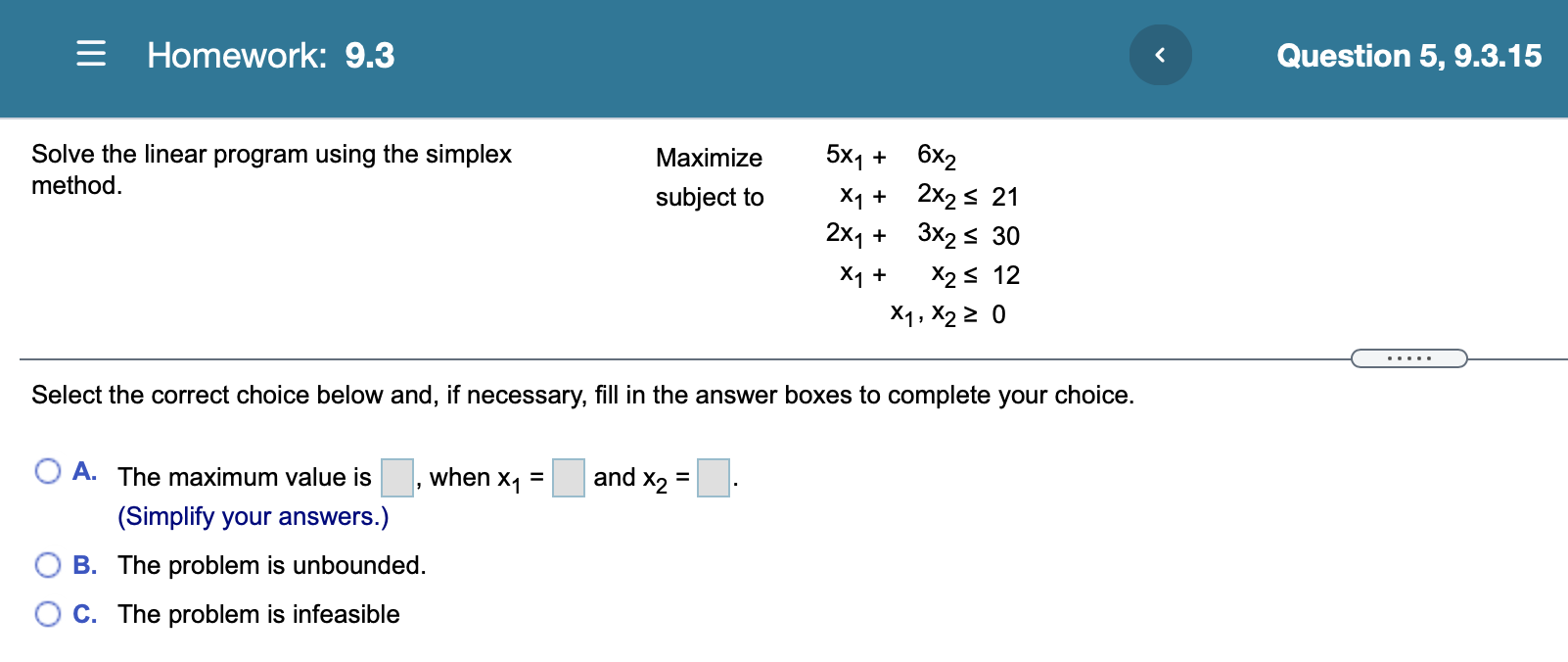
Task: Click the Homework: 9.3 title
Action: (270, 56)
